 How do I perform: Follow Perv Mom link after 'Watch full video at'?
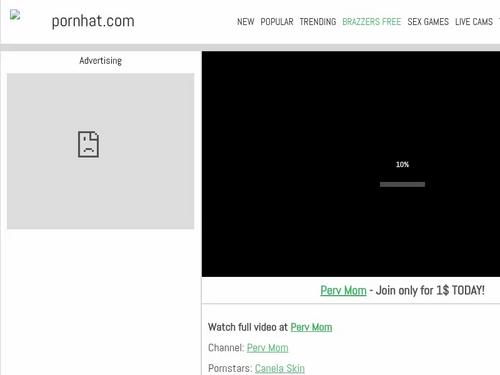(x=311, y=327)
